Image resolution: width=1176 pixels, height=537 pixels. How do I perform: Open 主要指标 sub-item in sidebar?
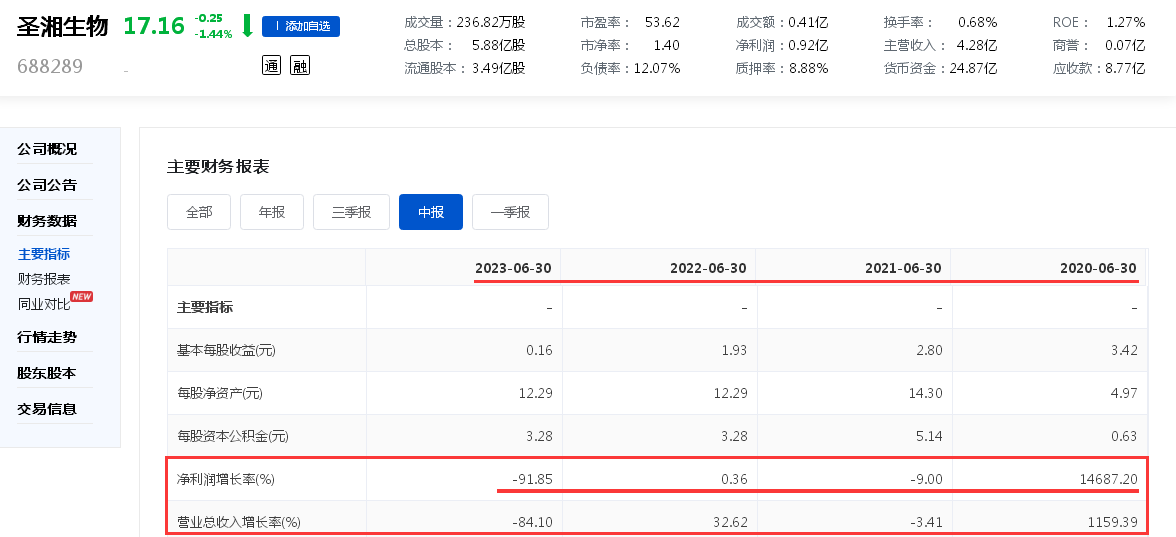44,254
